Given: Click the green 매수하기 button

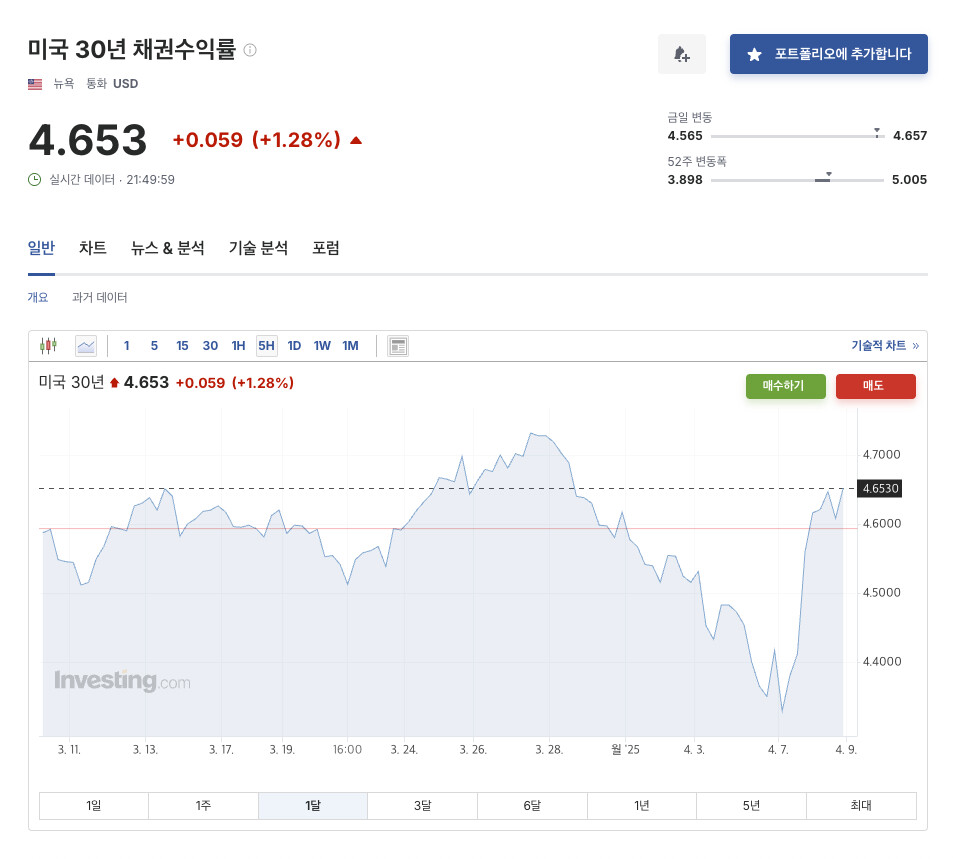Looking at the screenshot, I should pos(783,386).
